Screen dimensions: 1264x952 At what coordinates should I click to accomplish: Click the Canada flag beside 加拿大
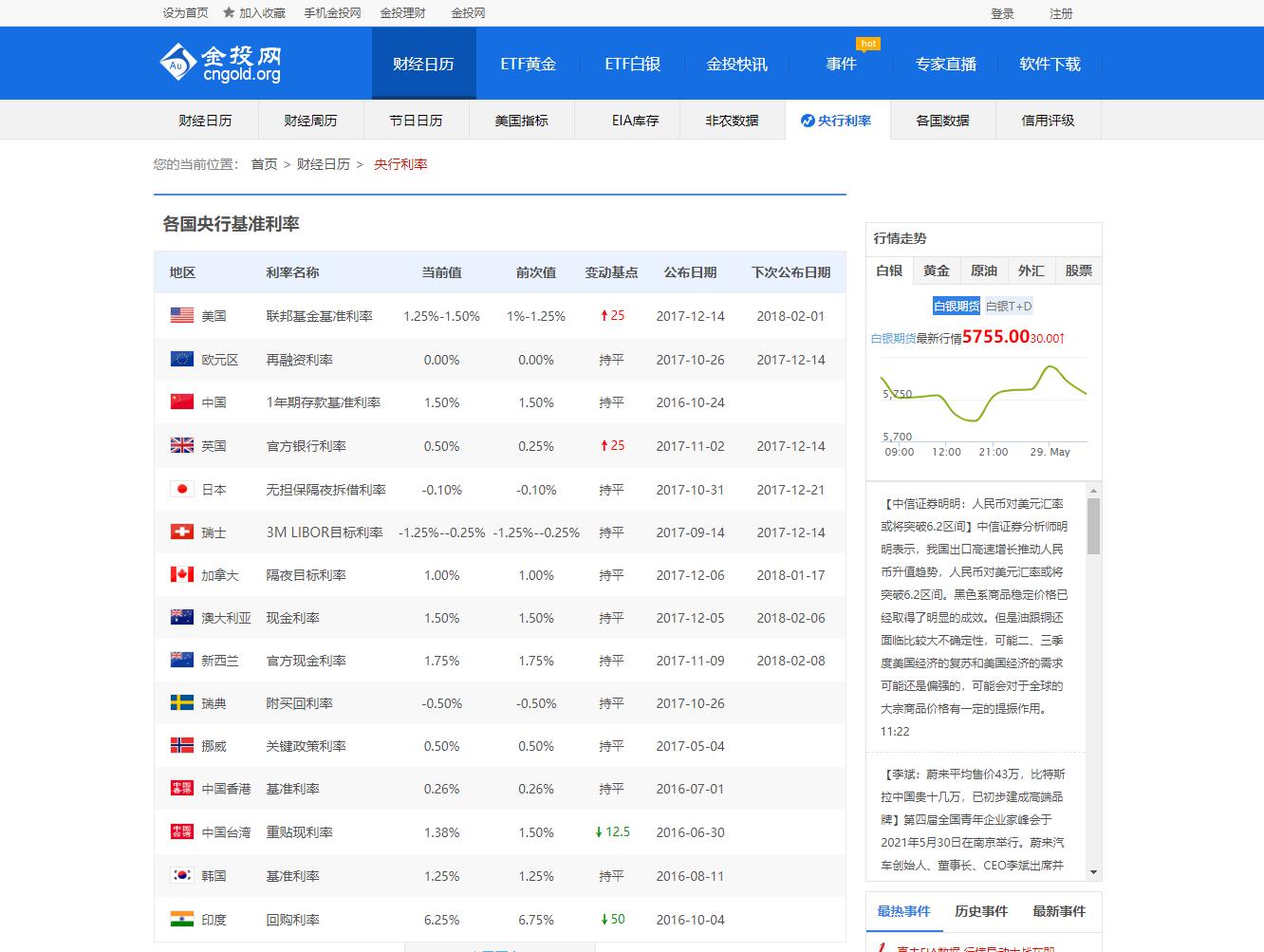[181, 574]
